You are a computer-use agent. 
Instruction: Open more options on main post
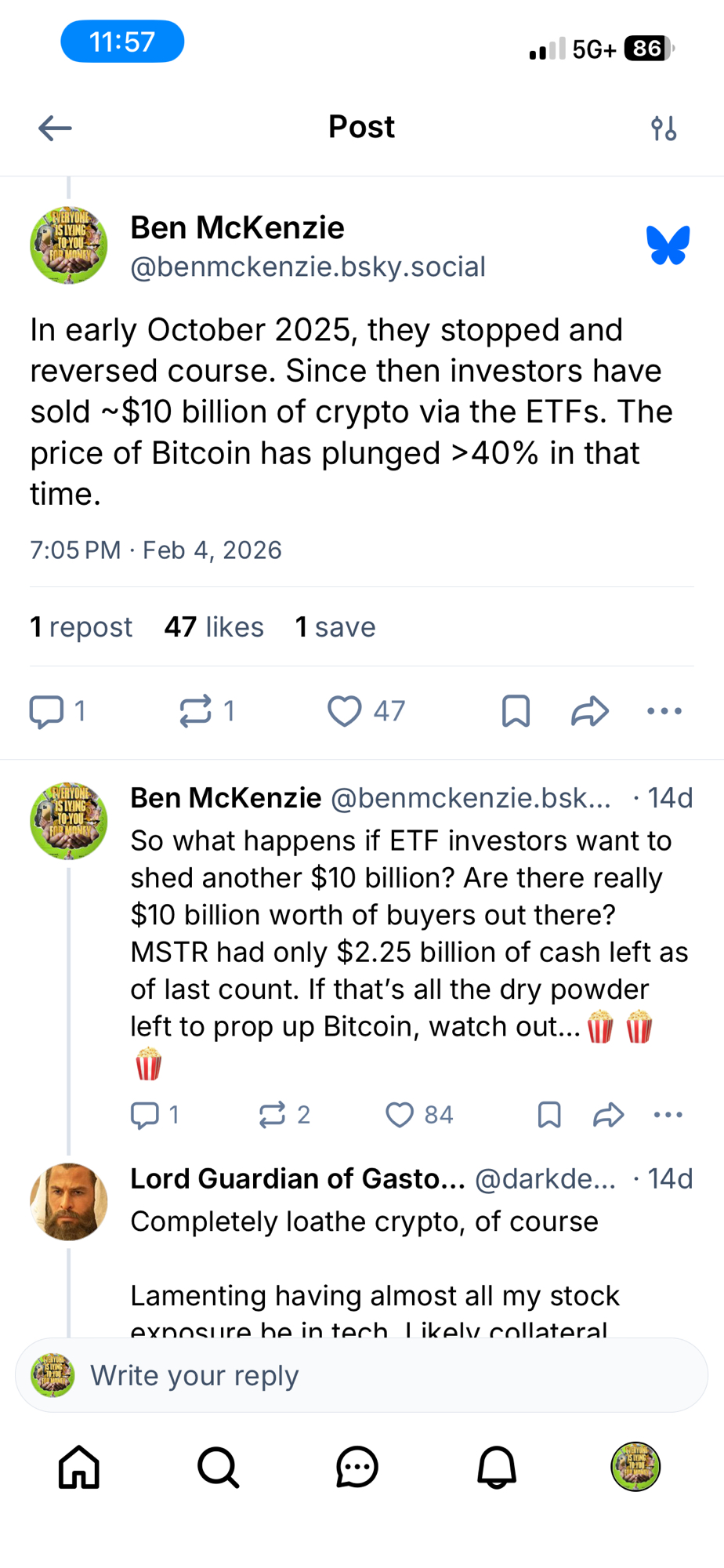[664, 711]
